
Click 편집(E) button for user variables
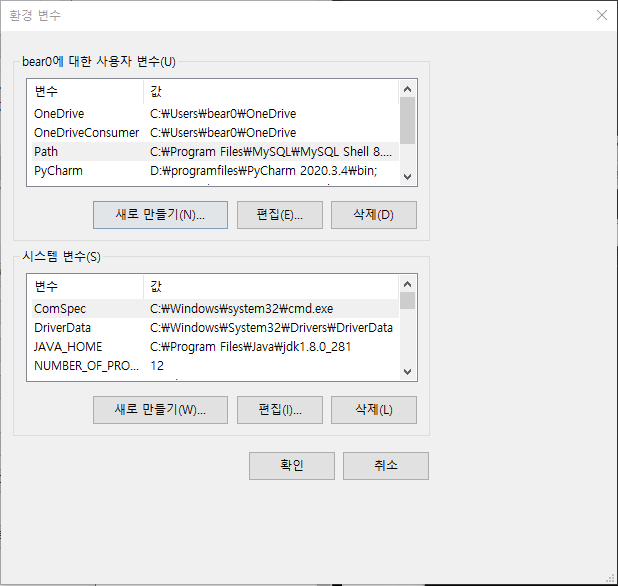pyautogui.click(x=280, y=215)
